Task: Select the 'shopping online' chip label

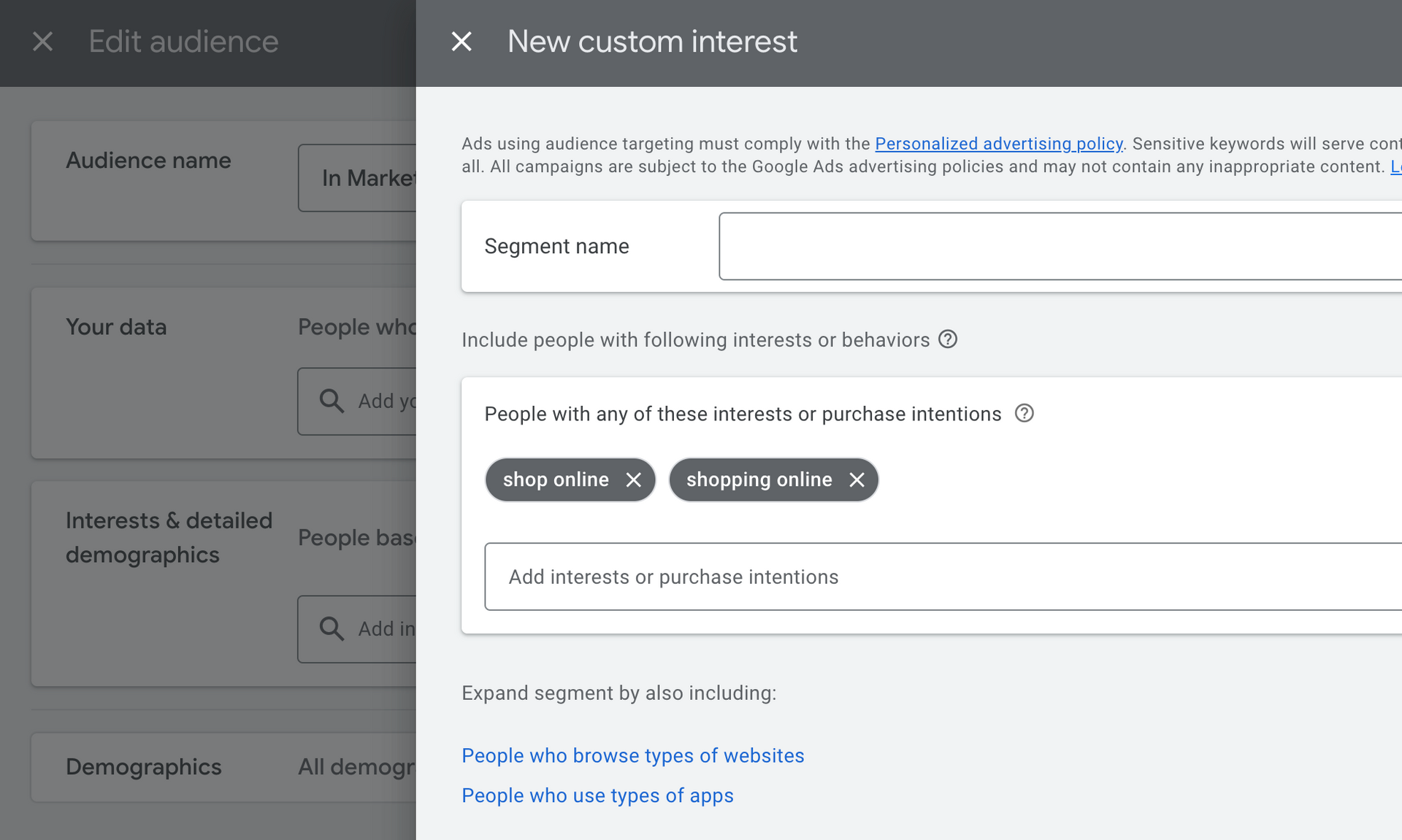Action: [759, 479]
